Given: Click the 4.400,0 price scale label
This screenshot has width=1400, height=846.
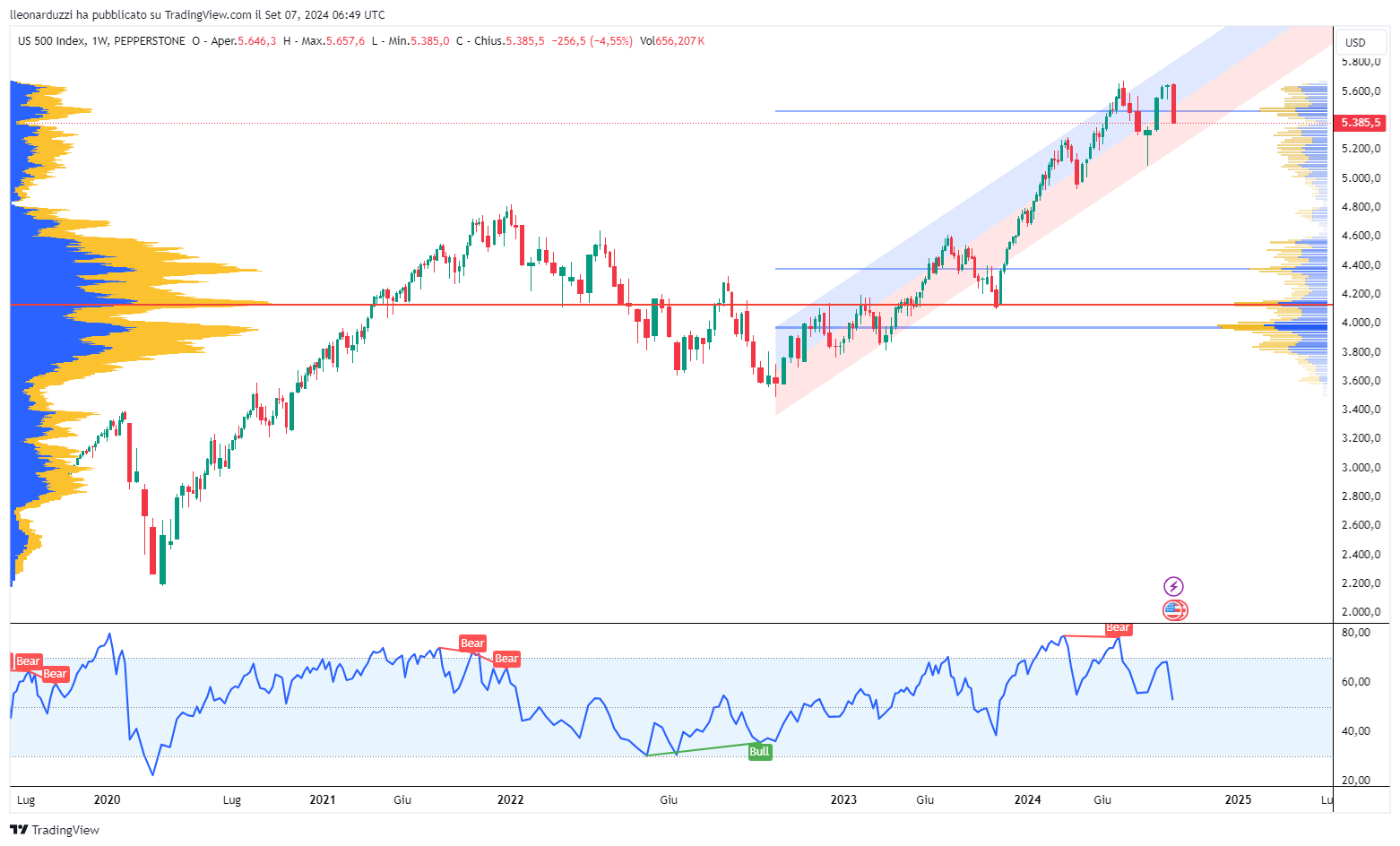Looking at the screenshot, I should point(1360,265).
